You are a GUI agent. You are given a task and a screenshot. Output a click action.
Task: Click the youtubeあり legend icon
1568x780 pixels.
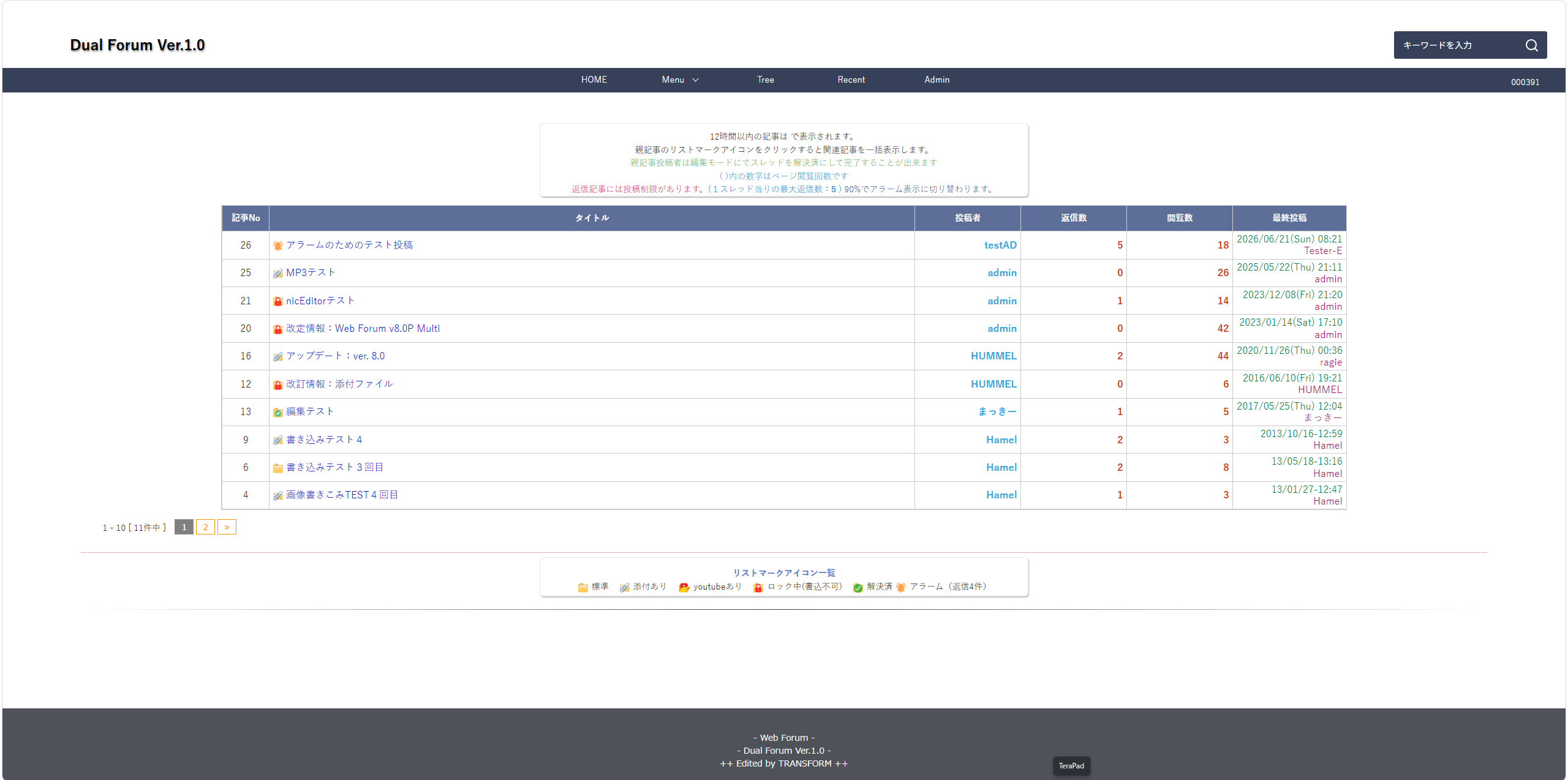tap(684, 587)
